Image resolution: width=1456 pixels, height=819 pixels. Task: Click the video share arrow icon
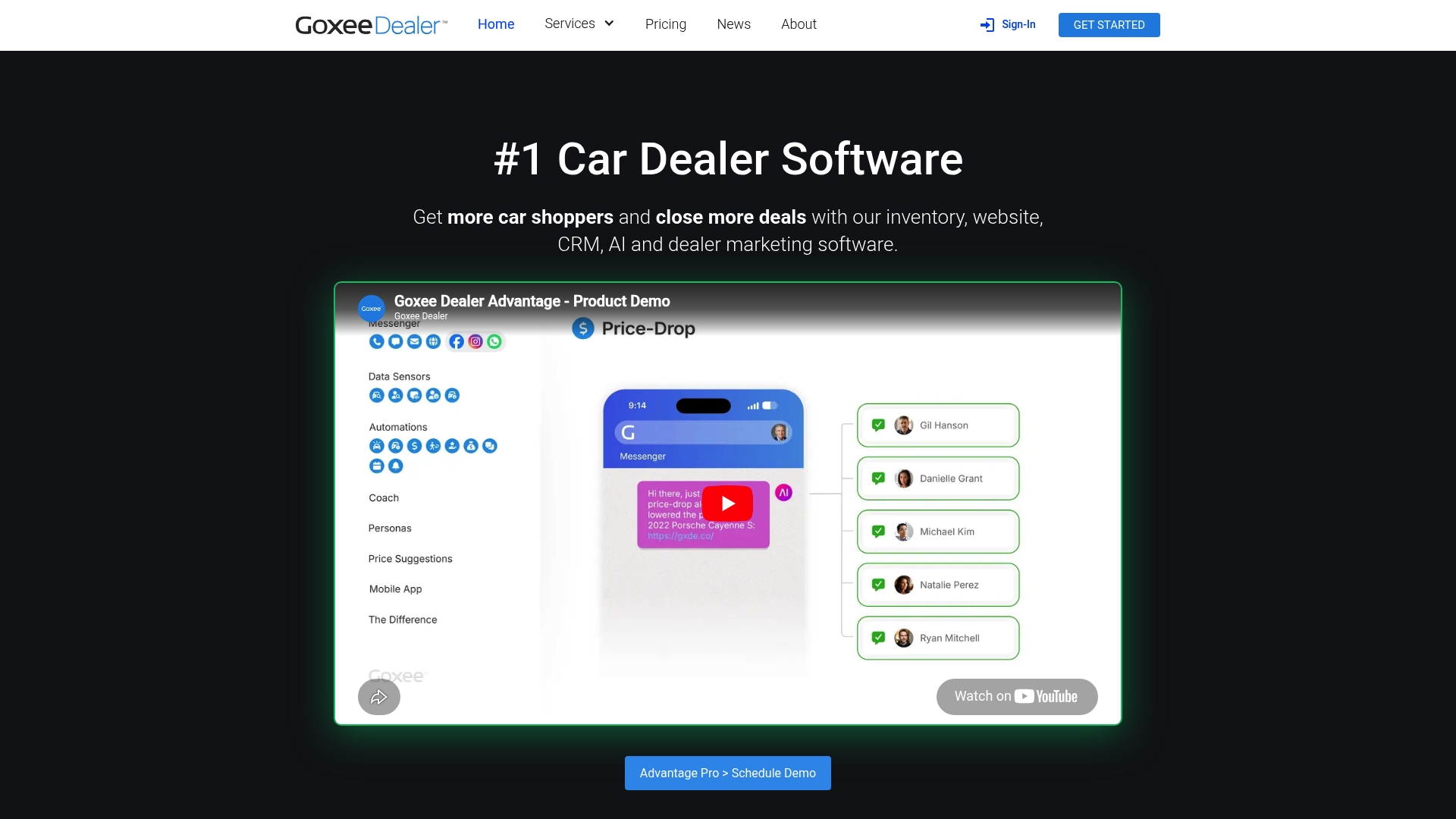click(379, 697)
